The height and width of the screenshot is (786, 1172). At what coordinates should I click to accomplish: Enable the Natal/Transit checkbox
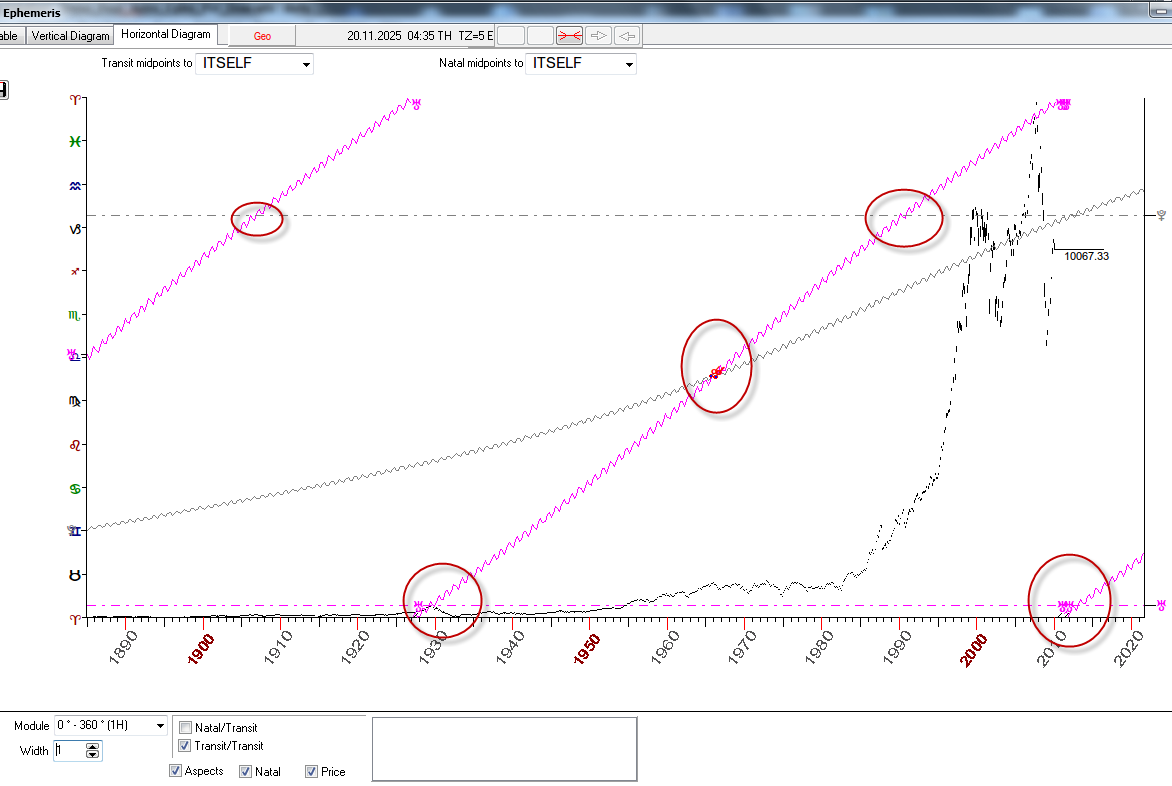coord(185,728)
